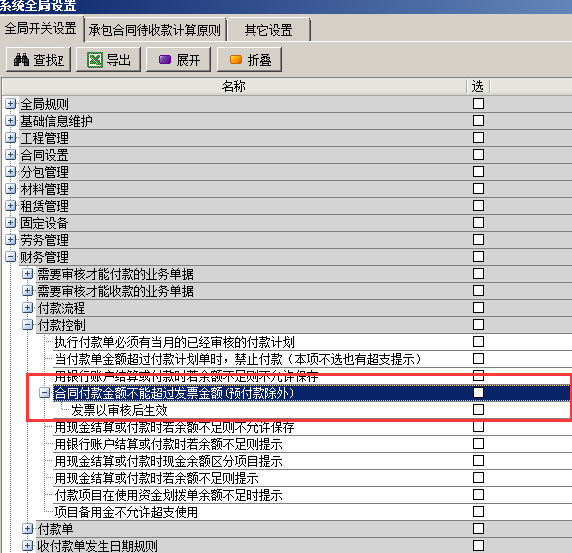Expand the 付款单 sub-node

coord(27,529)
